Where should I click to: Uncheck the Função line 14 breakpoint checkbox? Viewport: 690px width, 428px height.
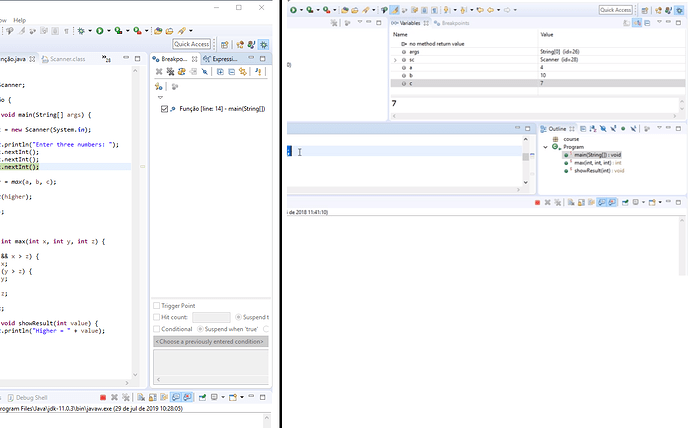pos(164,109)
